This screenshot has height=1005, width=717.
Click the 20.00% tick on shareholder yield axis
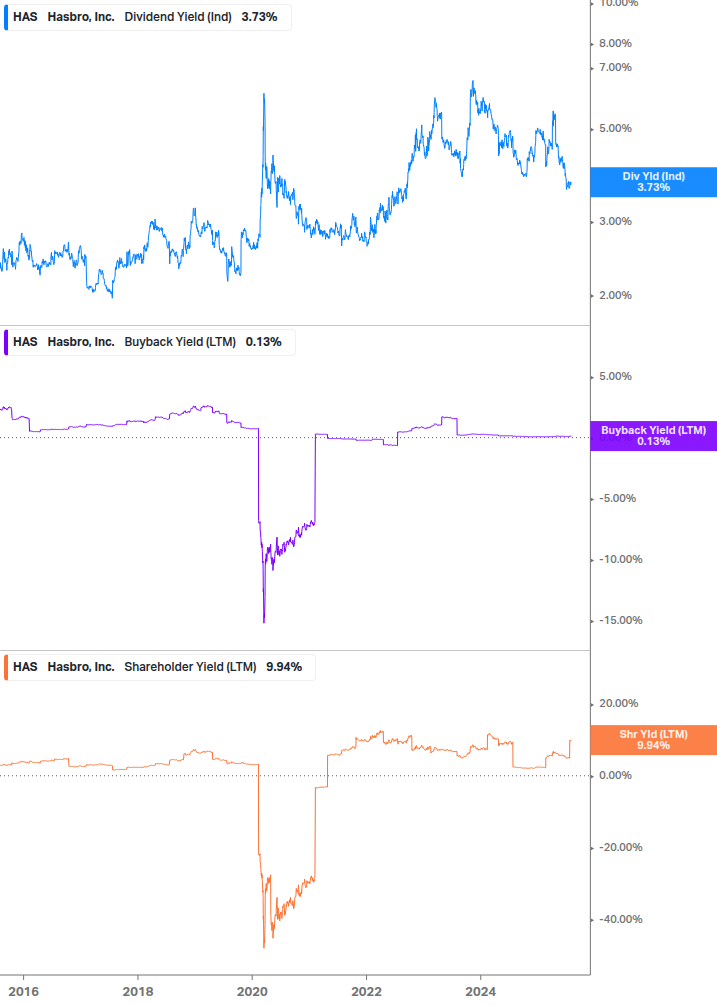pos(618,704)
